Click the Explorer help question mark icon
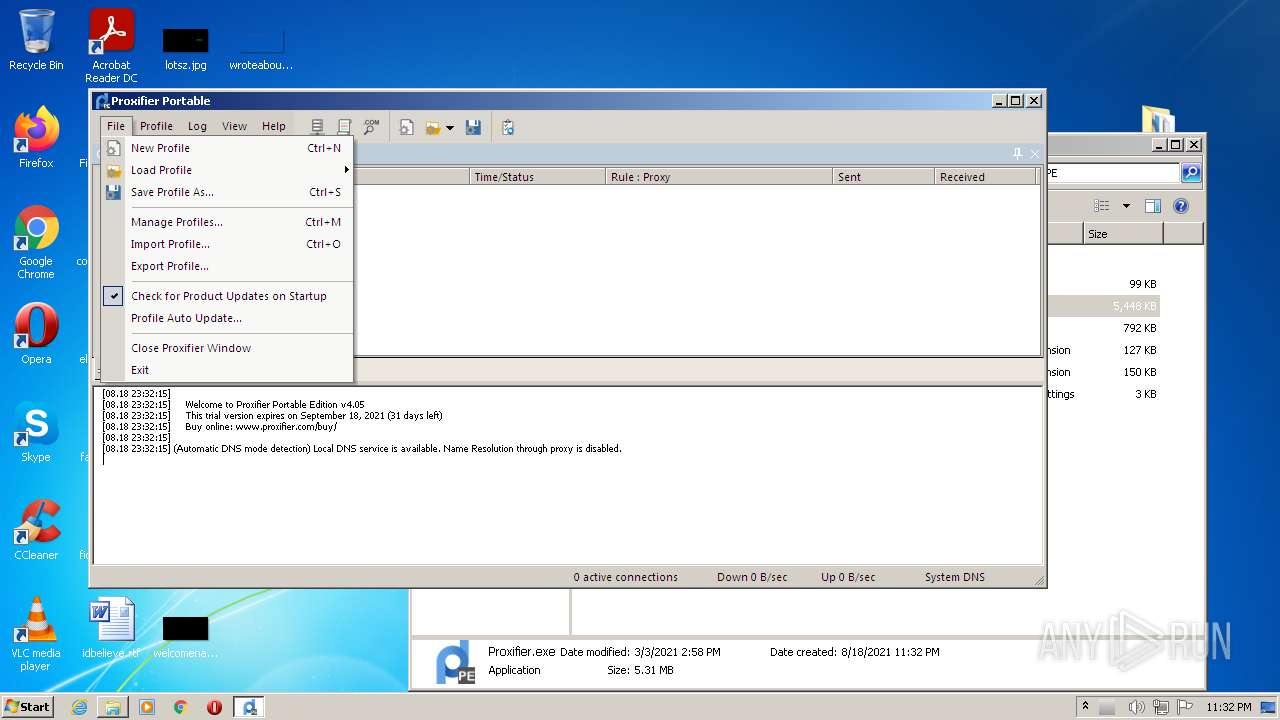The image size is (1280, 720). pos(1181,206)
